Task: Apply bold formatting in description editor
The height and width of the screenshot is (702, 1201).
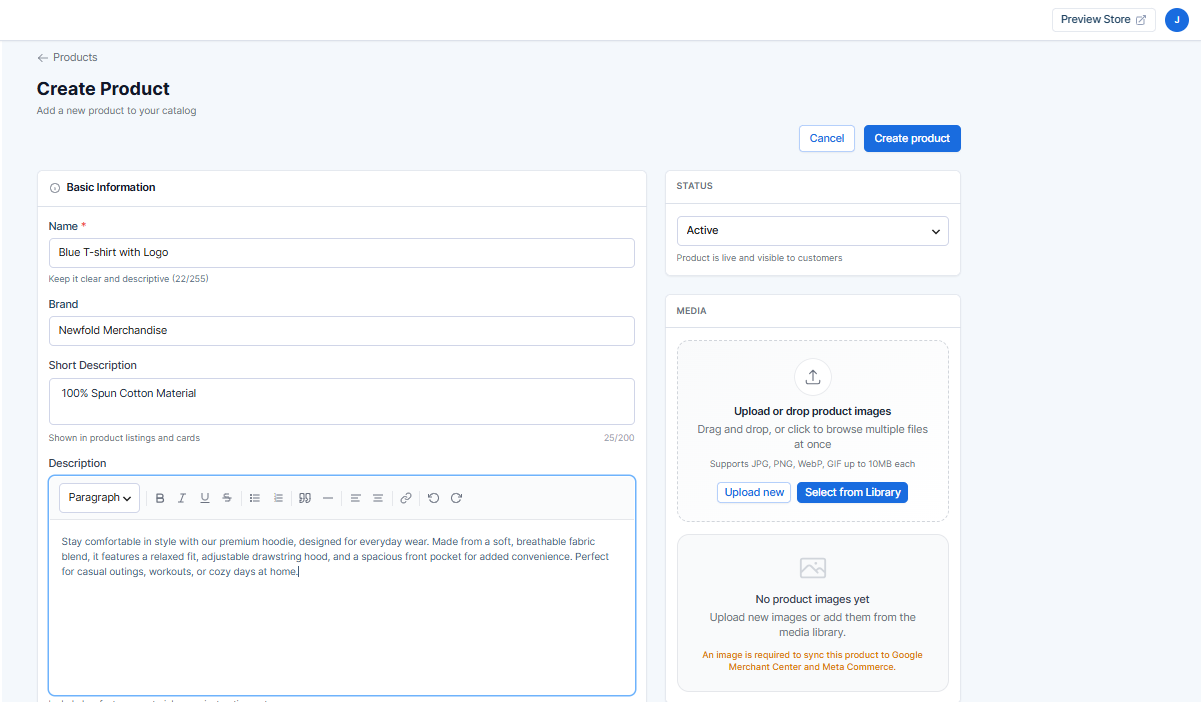Action: click(x=160, y=498)
